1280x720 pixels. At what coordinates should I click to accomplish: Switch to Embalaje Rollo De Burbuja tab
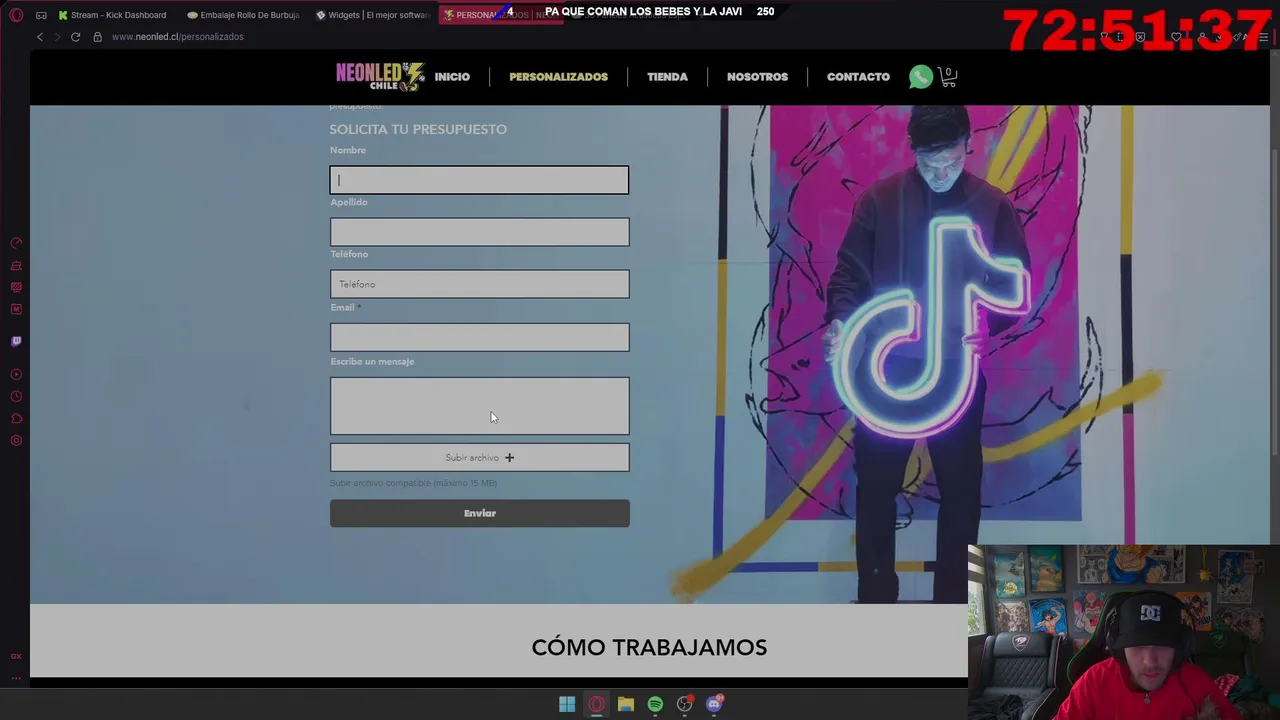[243, 15]
